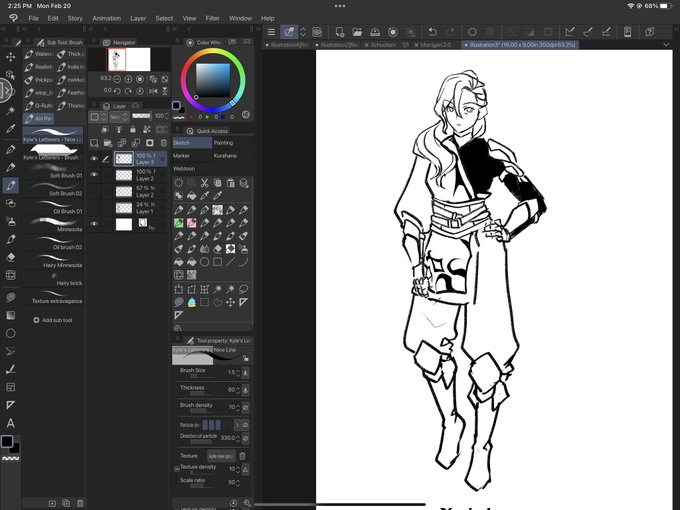Select the Move layer tool in the toolbar

pyautogui.click(x=10, y=57)
